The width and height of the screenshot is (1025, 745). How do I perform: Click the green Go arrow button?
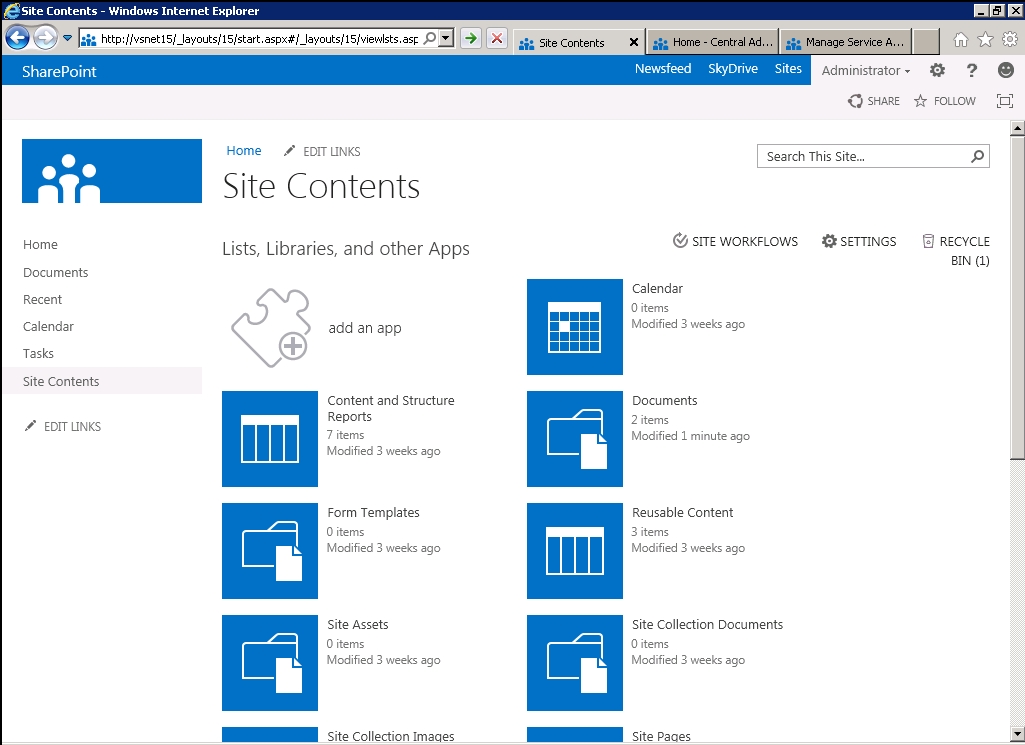(x=471, y=39)
